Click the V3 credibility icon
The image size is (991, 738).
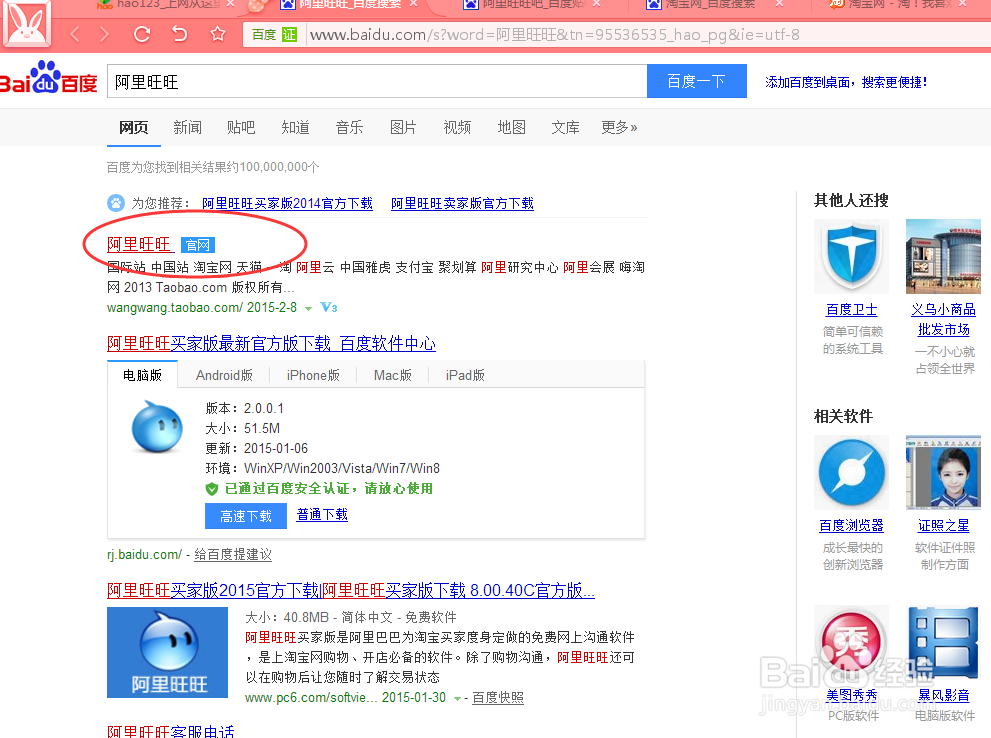(x=329, y=308)
